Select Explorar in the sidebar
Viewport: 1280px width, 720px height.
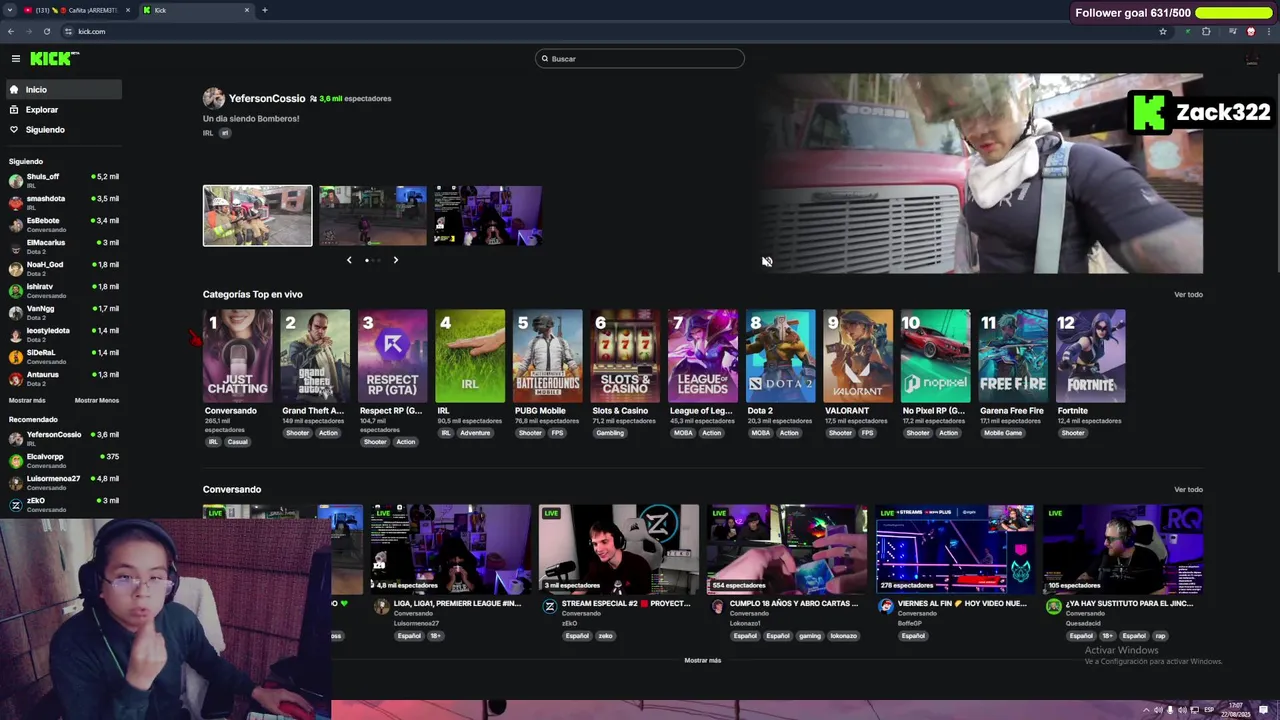(64, 110)
